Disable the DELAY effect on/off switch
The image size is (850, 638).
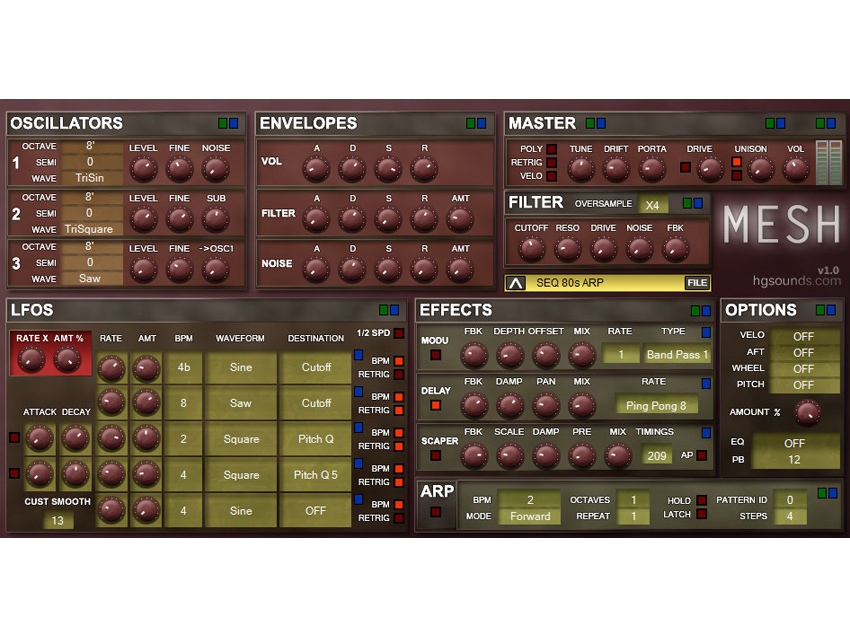[x=435, y=405]
